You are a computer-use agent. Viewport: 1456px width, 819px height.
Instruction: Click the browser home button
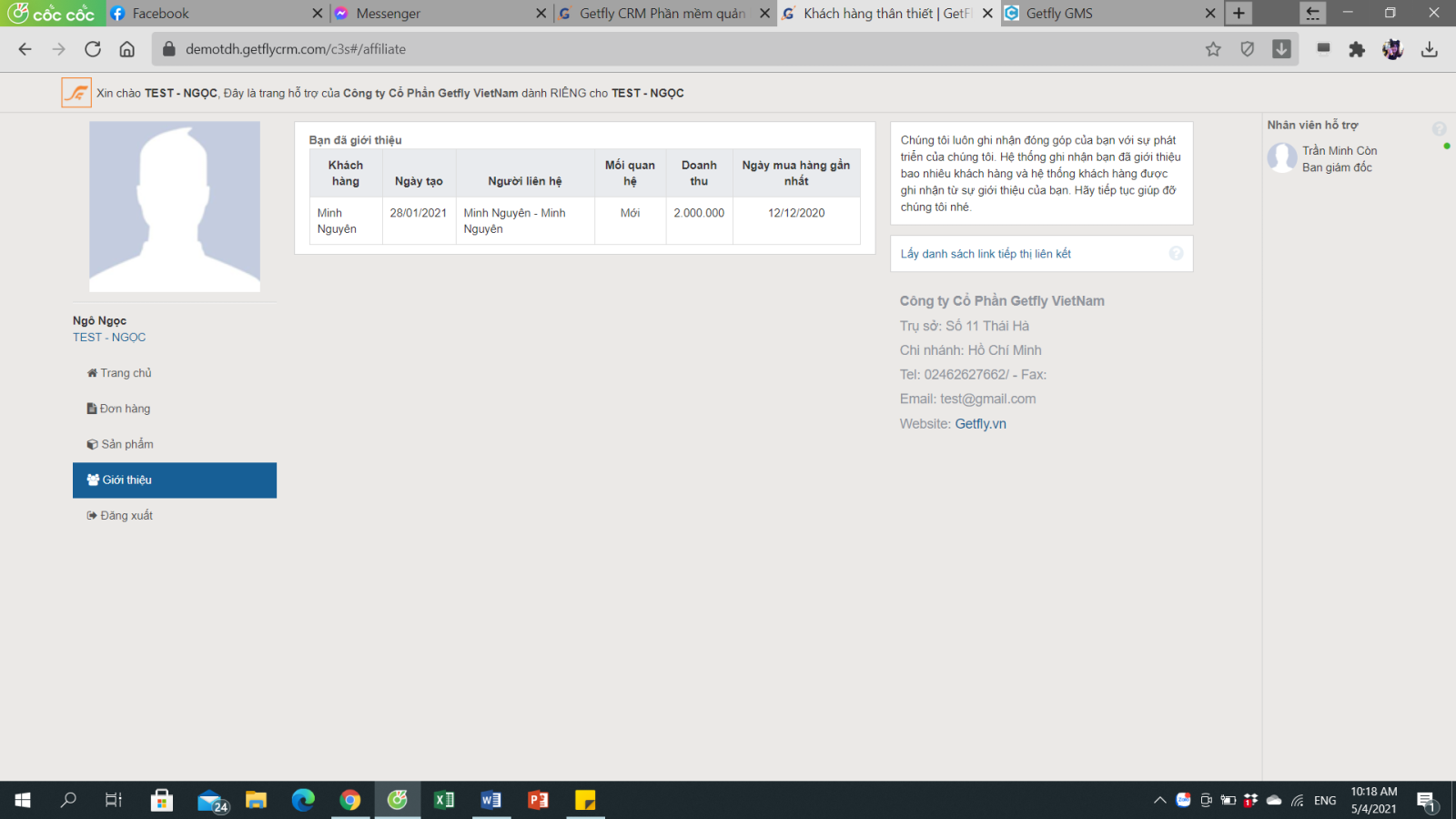point(127,49)
